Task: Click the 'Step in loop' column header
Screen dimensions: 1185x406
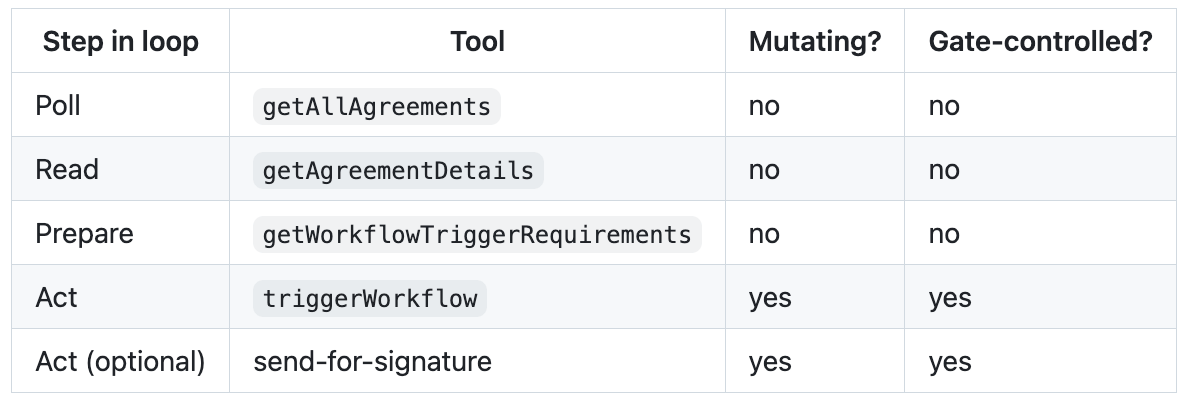Action: point(120,42)
